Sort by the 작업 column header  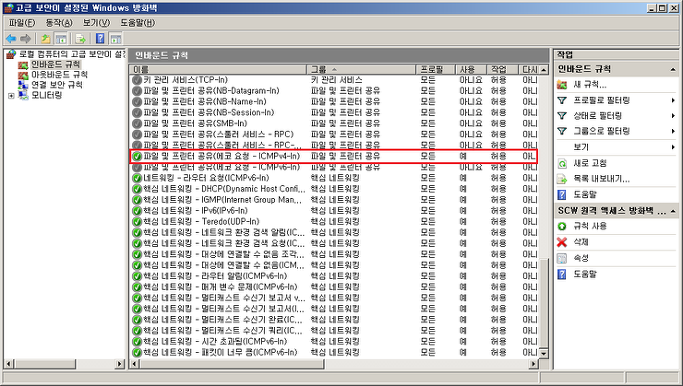pyautogui.click(x=503, y=69)
